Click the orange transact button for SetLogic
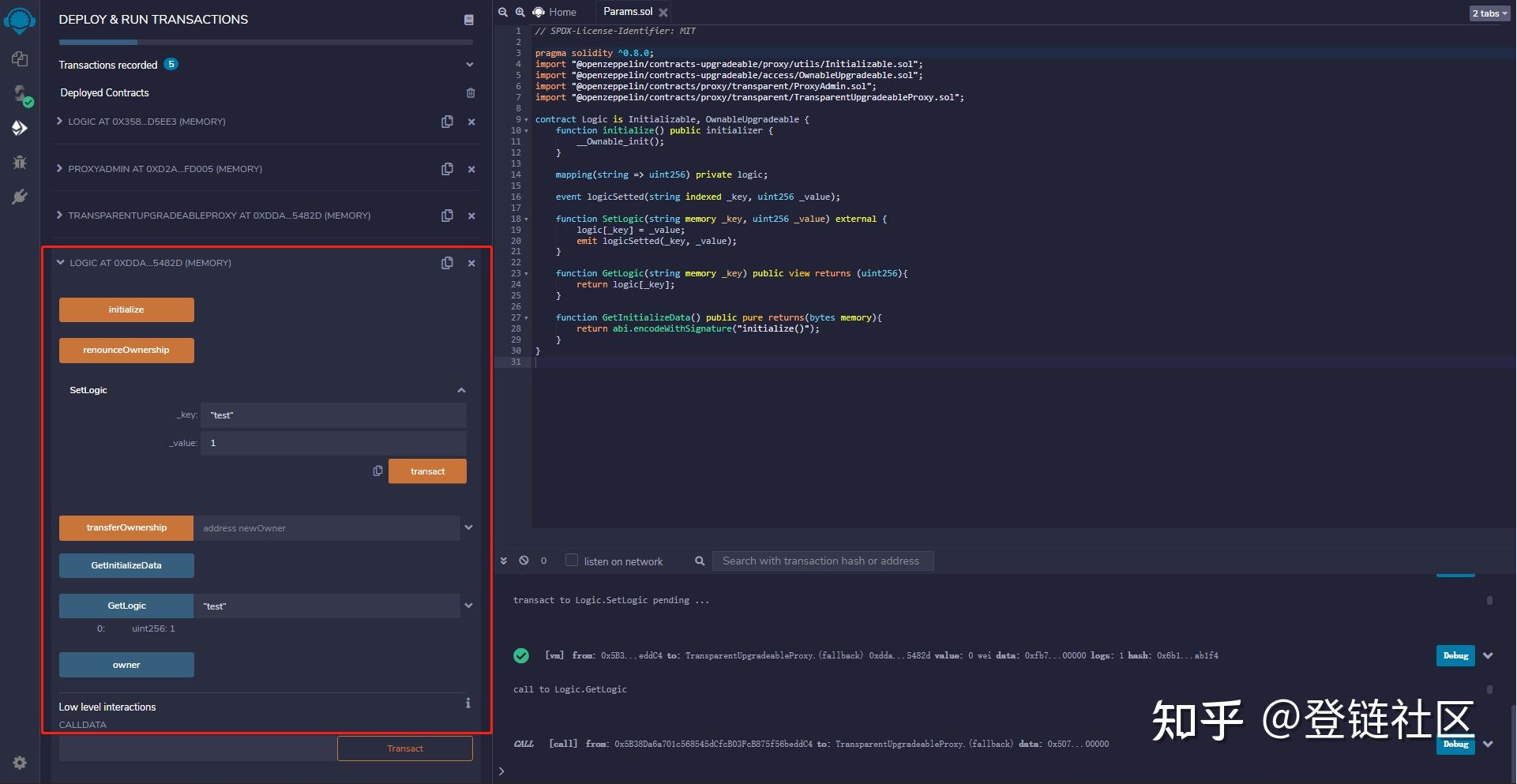 [427, 471]
